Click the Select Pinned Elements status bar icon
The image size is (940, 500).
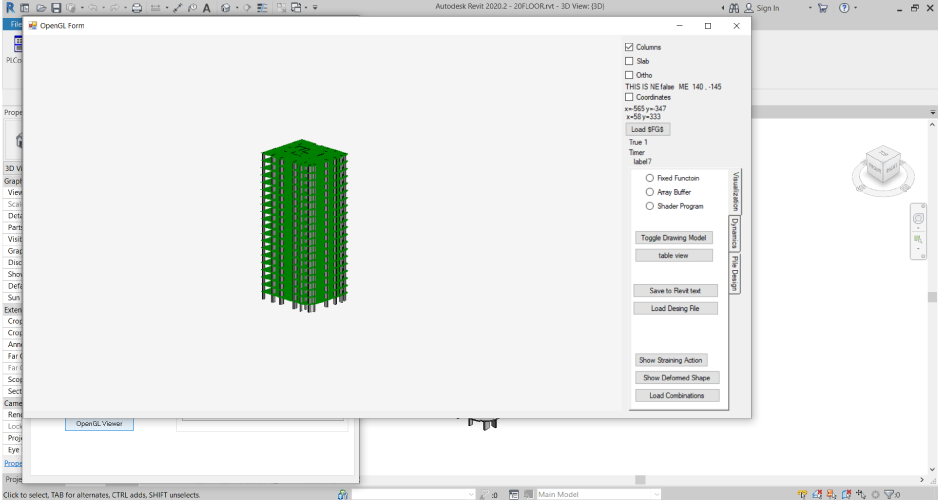coord(831,495)
